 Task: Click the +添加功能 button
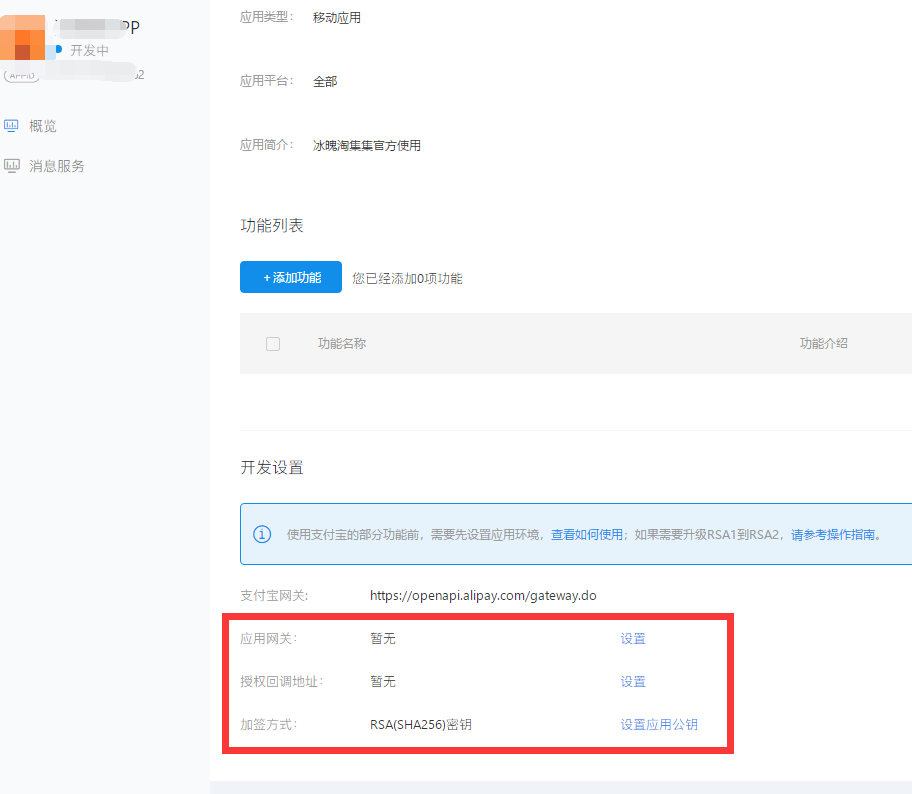tap(291, 277)
